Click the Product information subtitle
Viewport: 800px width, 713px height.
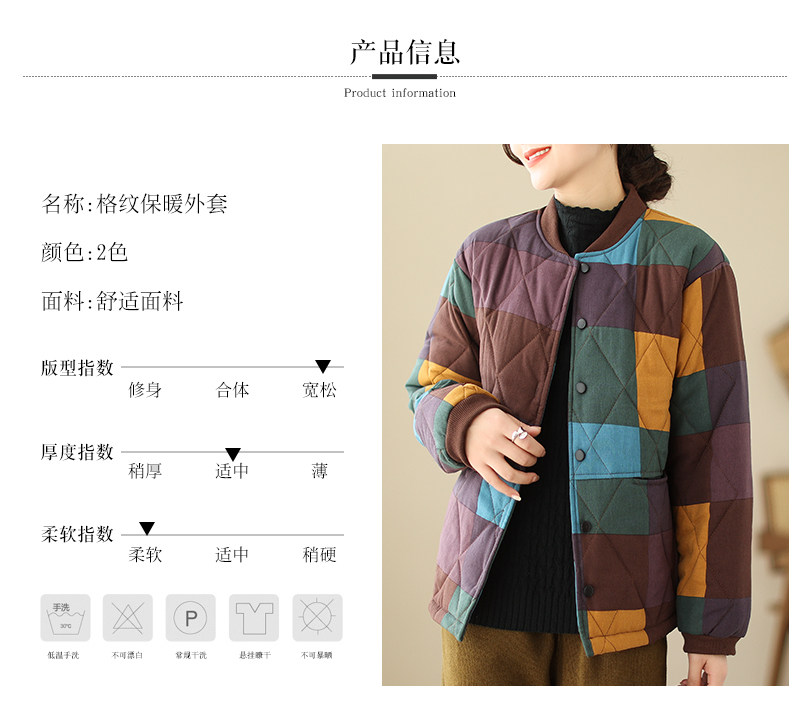click(399, 93)
